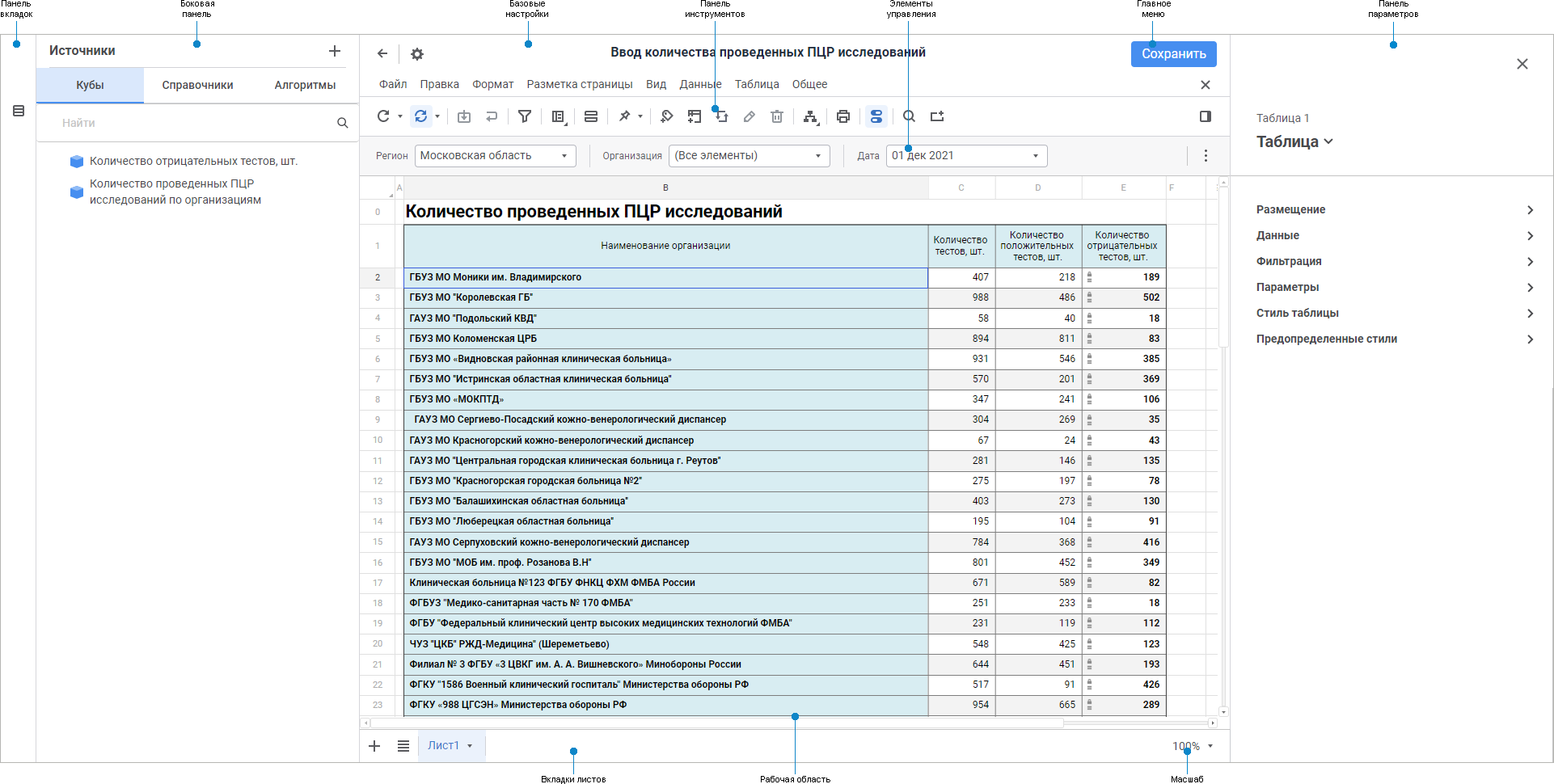Viewport: 1554px width, 784px height.
Task: Click the Сохранить button
Action: 1173,54
